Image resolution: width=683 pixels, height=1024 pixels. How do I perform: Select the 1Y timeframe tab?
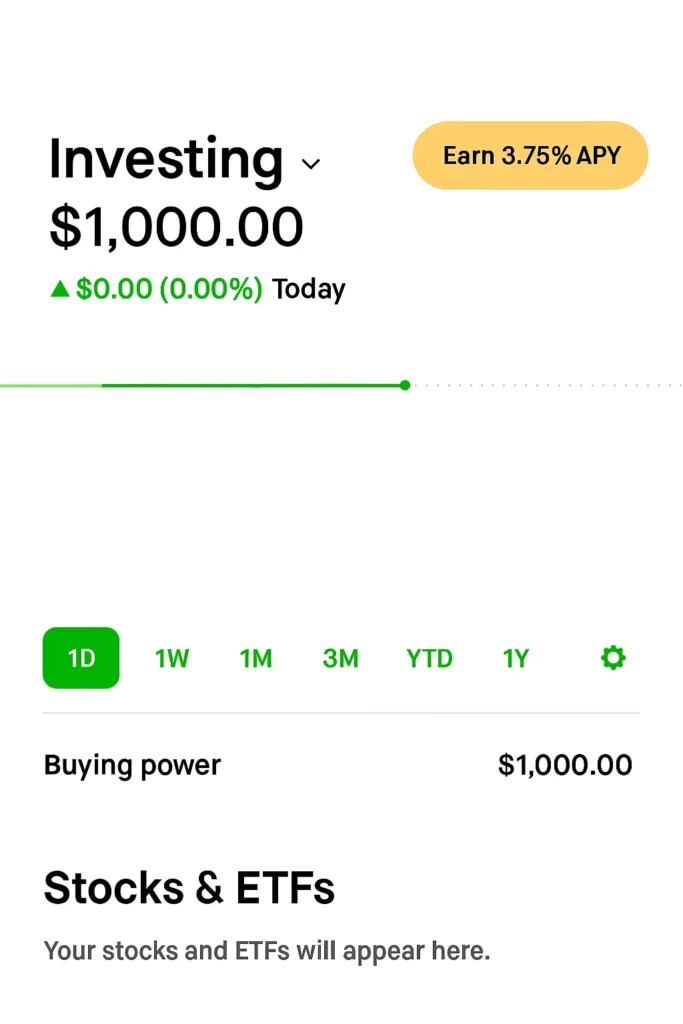point(515,658)
